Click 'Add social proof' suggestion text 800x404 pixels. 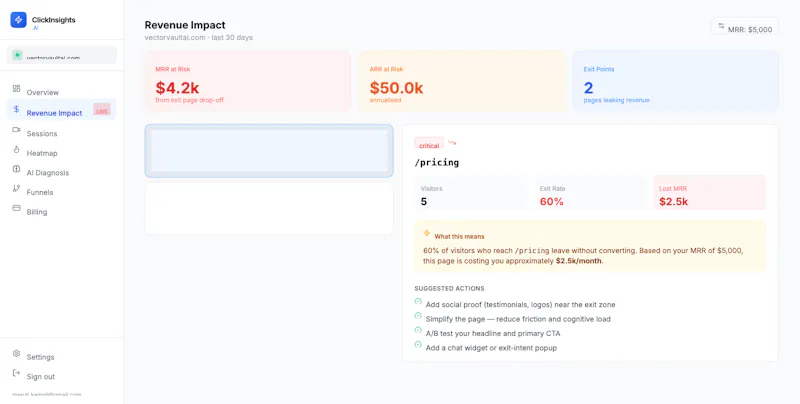pyautogui.click(x=520, y=305)
